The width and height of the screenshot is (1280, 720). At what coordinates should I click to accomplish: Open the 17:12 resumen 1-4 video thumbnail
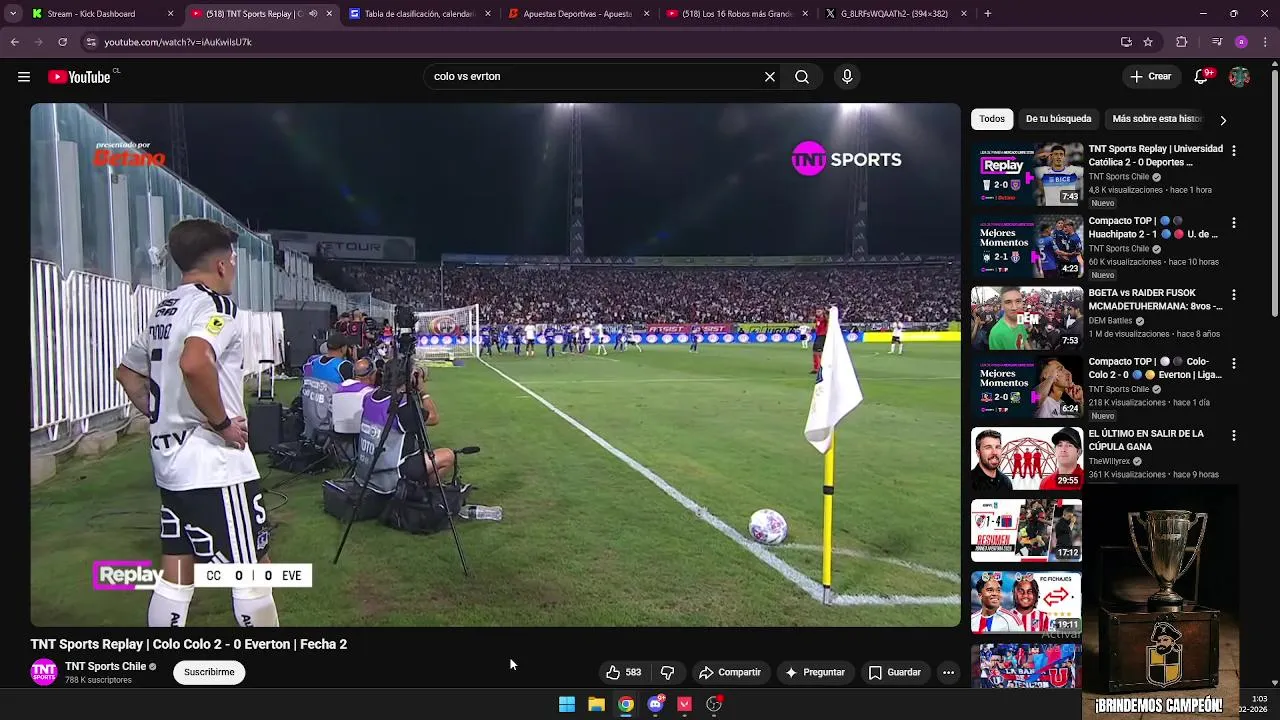(x=1026, y=530)
